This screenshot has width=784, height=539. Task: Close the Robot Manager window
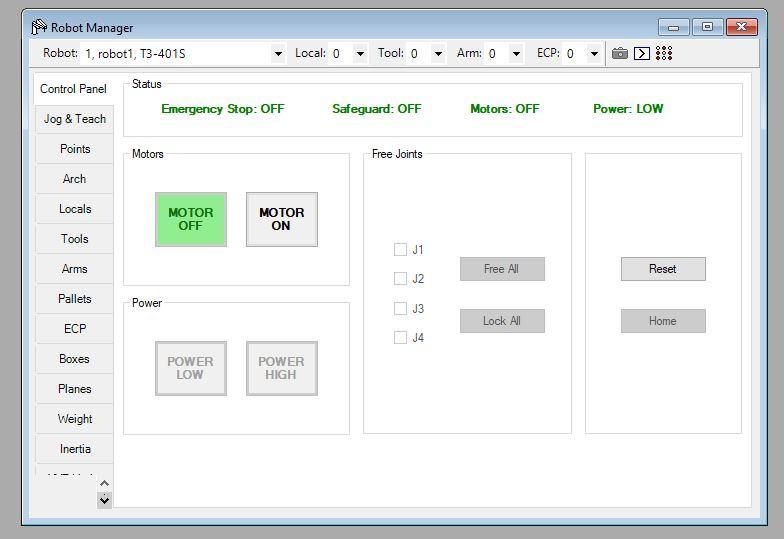tap(742, 27)
